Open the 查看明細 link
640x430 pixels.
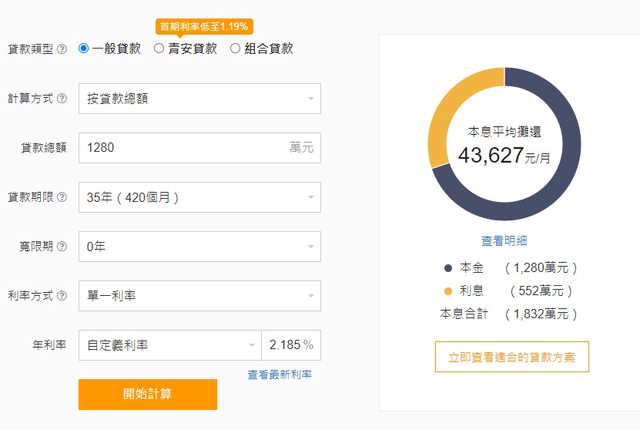[504, 241]
